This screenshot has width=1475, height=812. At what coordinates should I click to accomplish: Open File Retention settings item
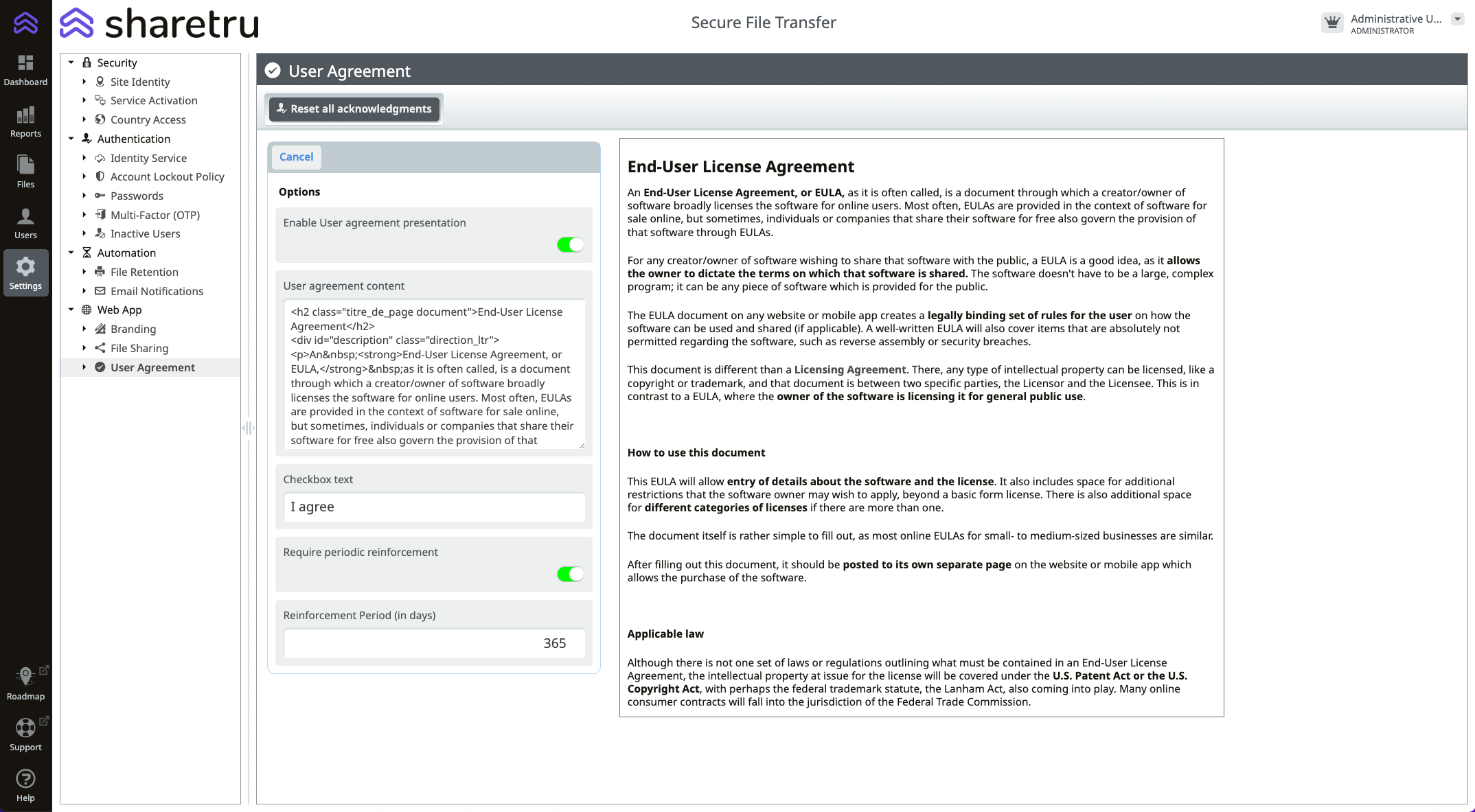144,272
